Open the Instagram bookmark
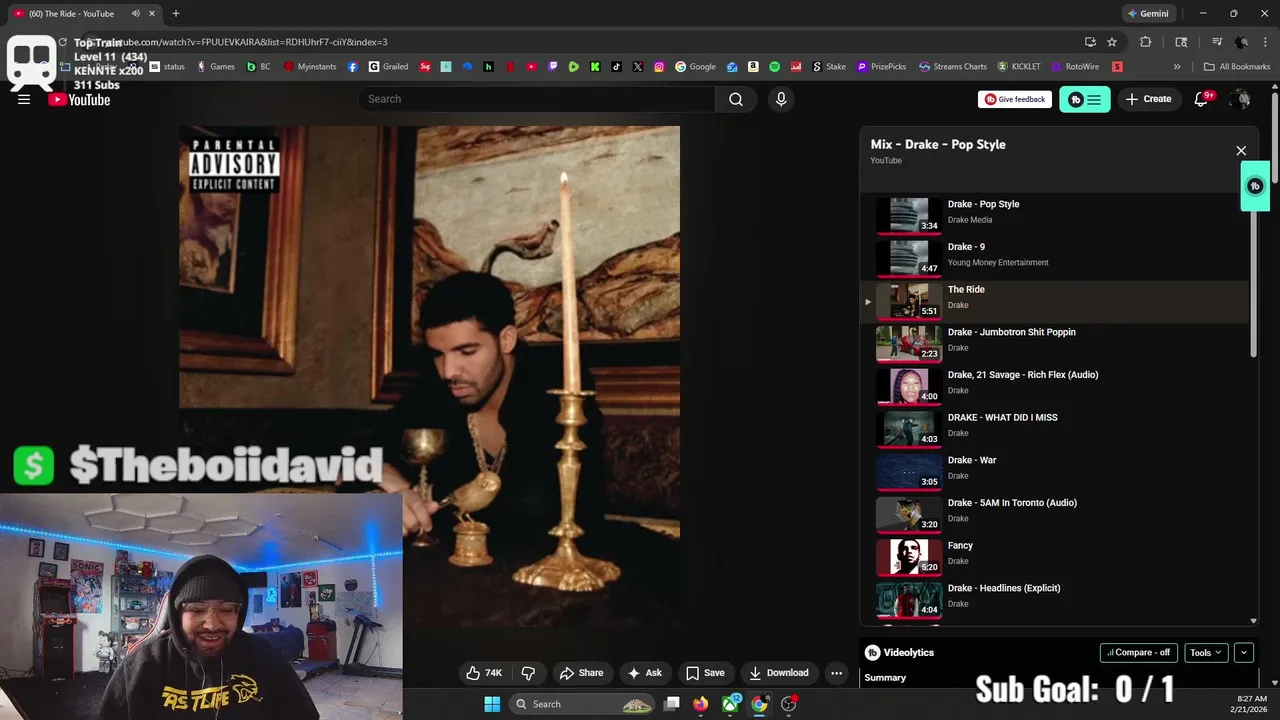1280x720 pixels. pos(659,67)
